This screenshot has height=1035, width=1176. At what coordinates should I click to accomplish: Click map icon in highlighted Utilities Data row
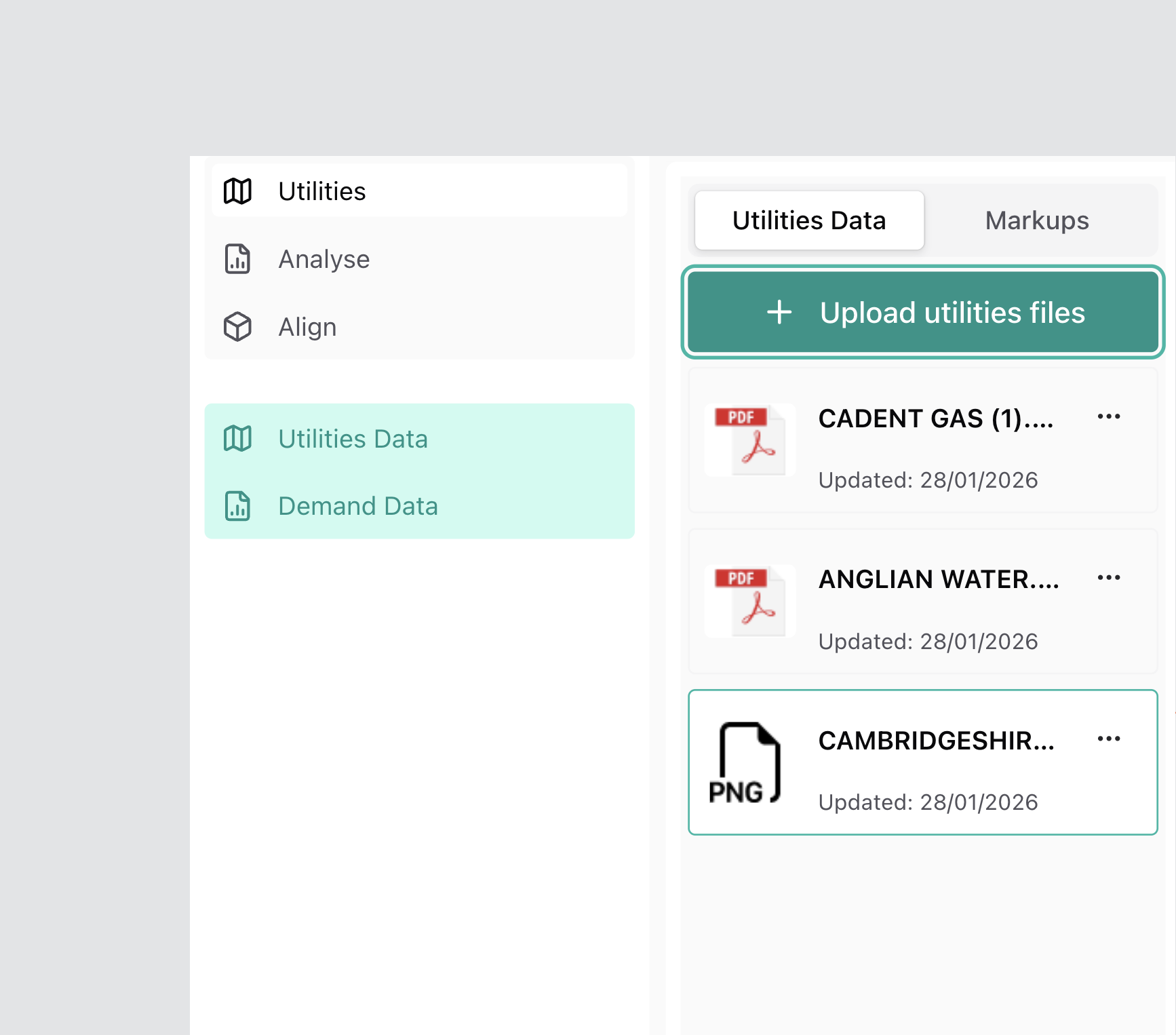click(237, 439)
